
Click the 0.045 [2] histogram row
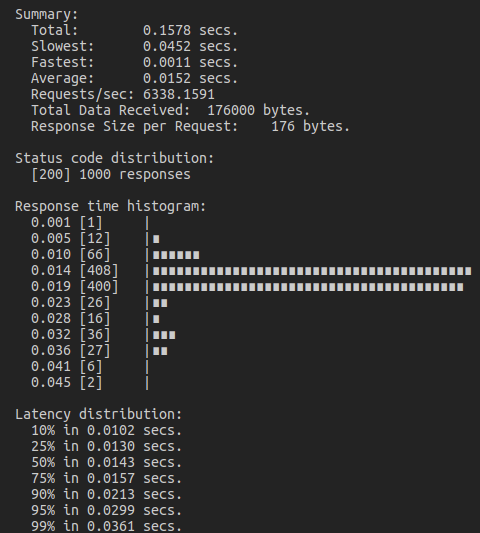coord(90,383)
